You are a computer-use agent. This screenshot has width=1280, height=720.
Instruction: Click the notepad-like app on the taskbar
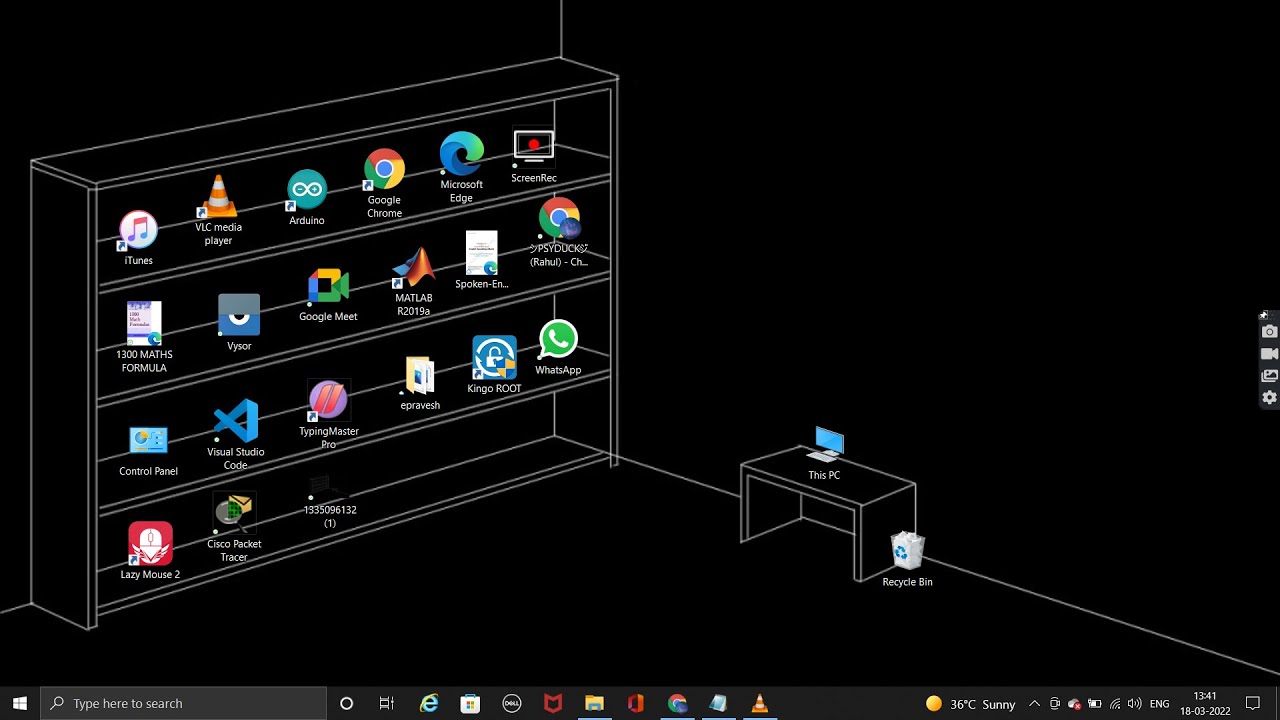(718, 703)
